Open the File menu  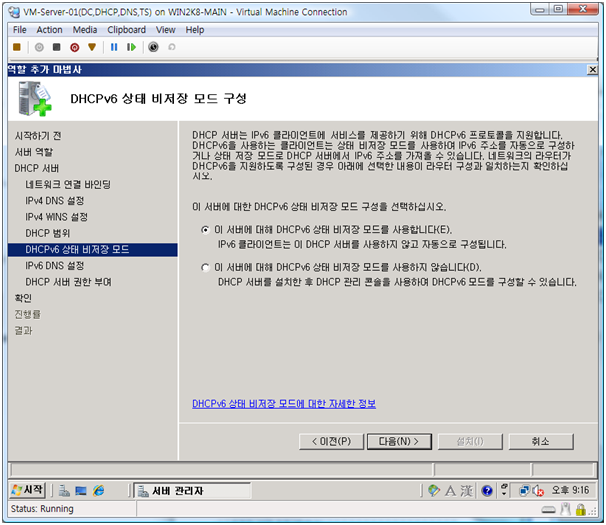pos(20,30)
